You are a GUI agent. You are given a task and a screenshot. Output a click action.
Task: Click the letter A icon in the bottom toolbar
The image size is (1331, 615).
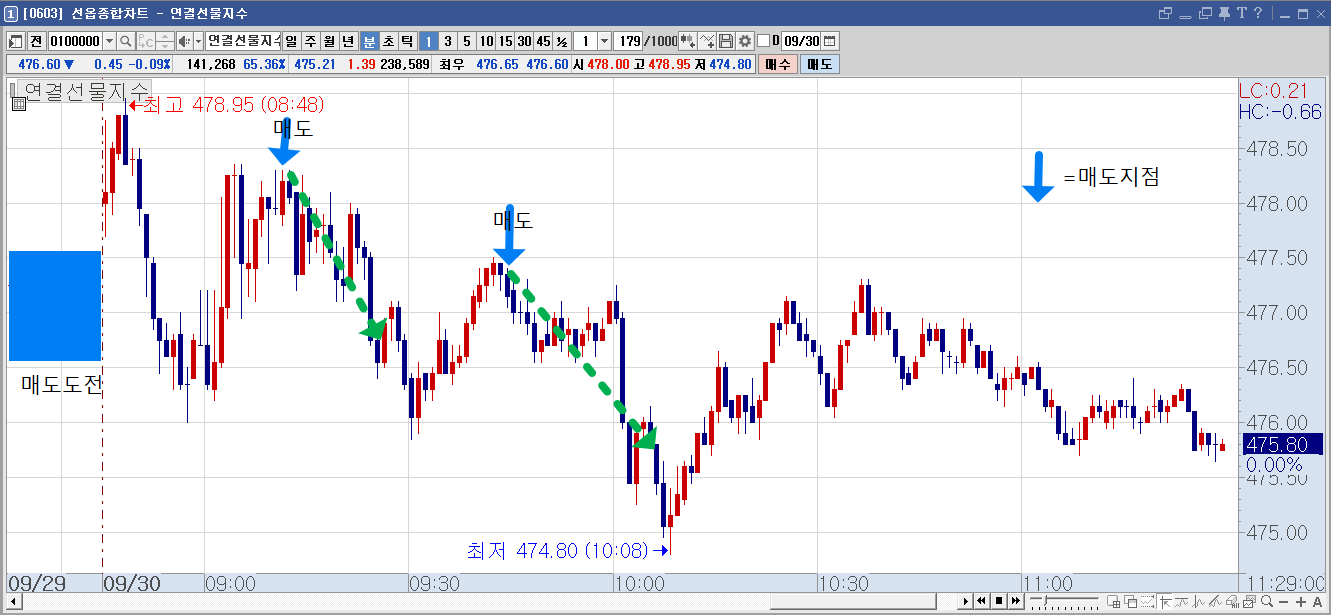click(1317, 602)
